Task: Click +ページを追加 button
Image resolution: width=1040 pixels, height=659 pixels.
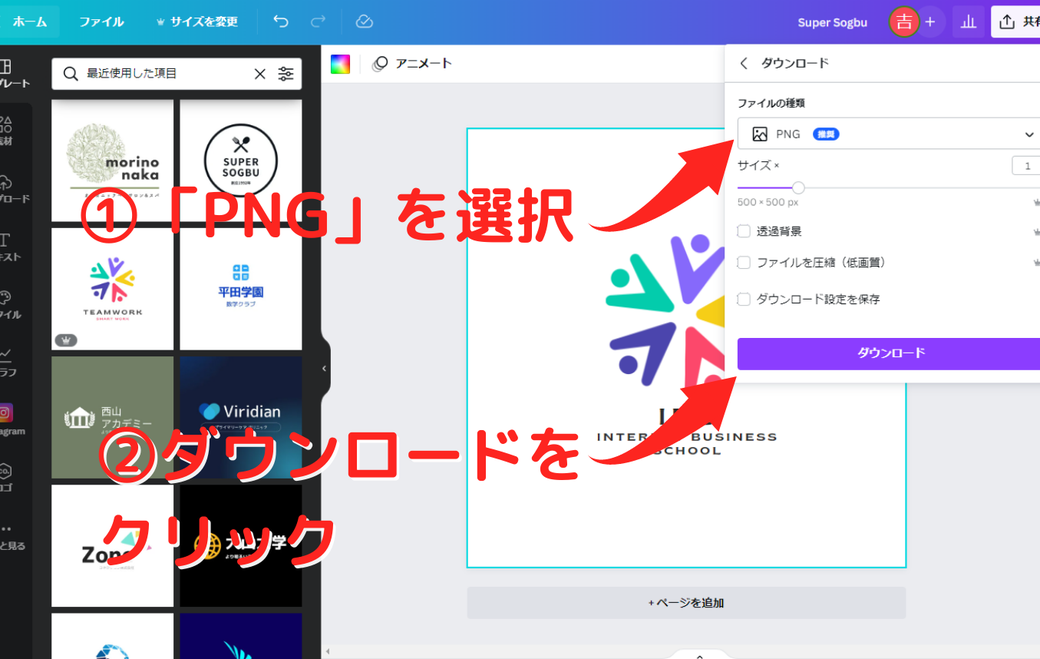Action: 686,603
